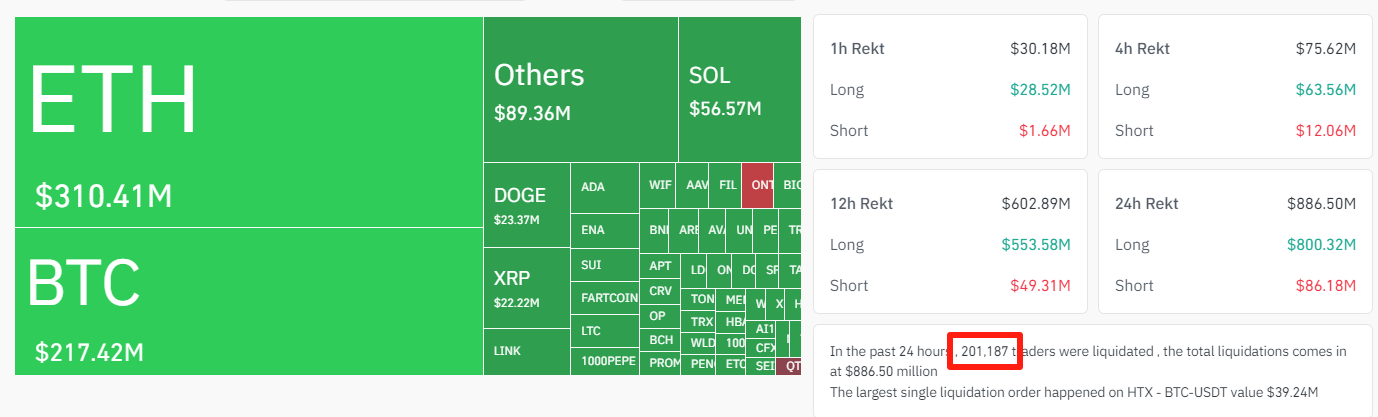Select the DOGE heatmap tile
The height and width of the screenshot is (417, 1378).
(526, 205)
